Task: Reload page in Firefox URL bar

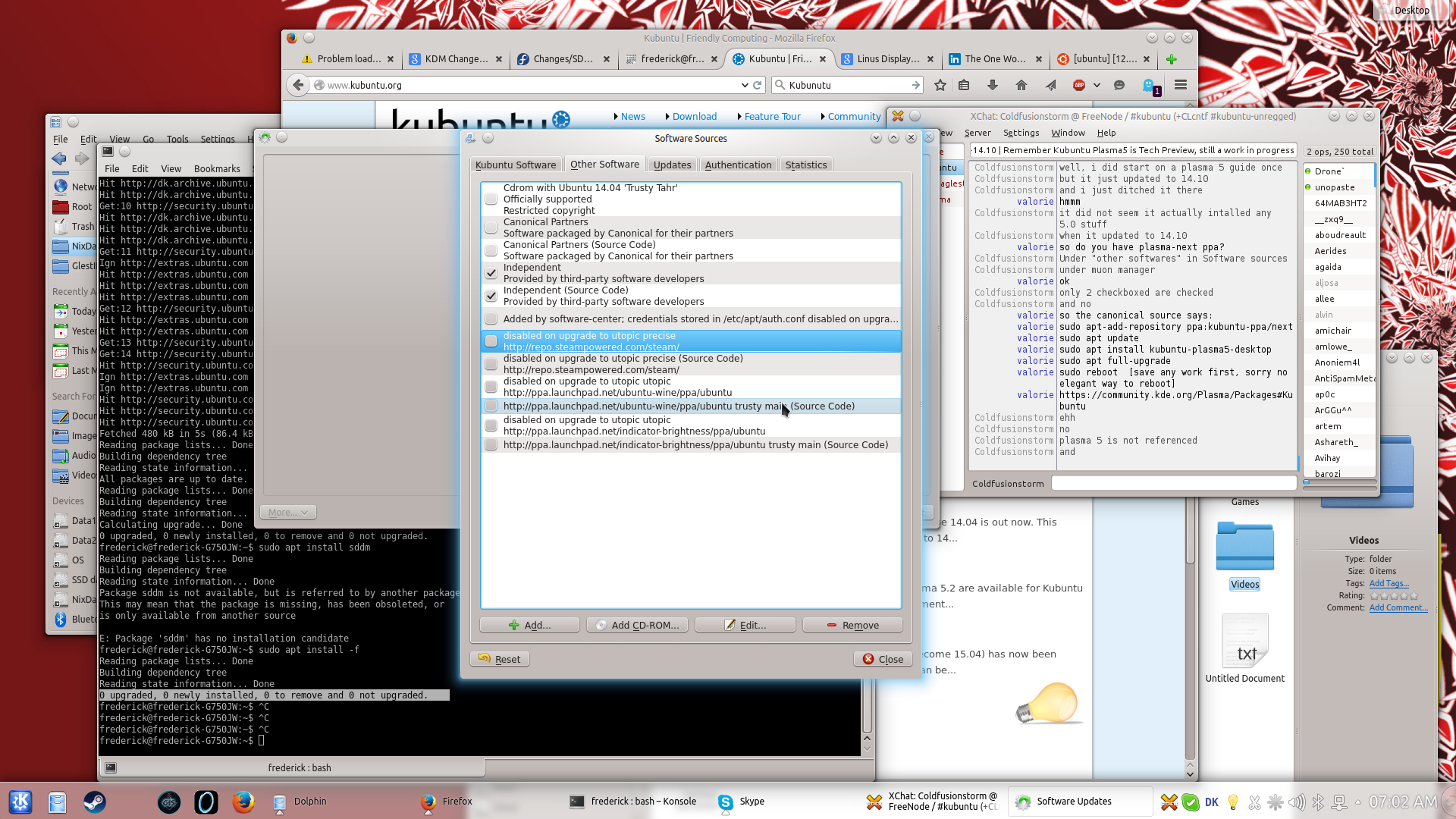Action: click(757, 85)
